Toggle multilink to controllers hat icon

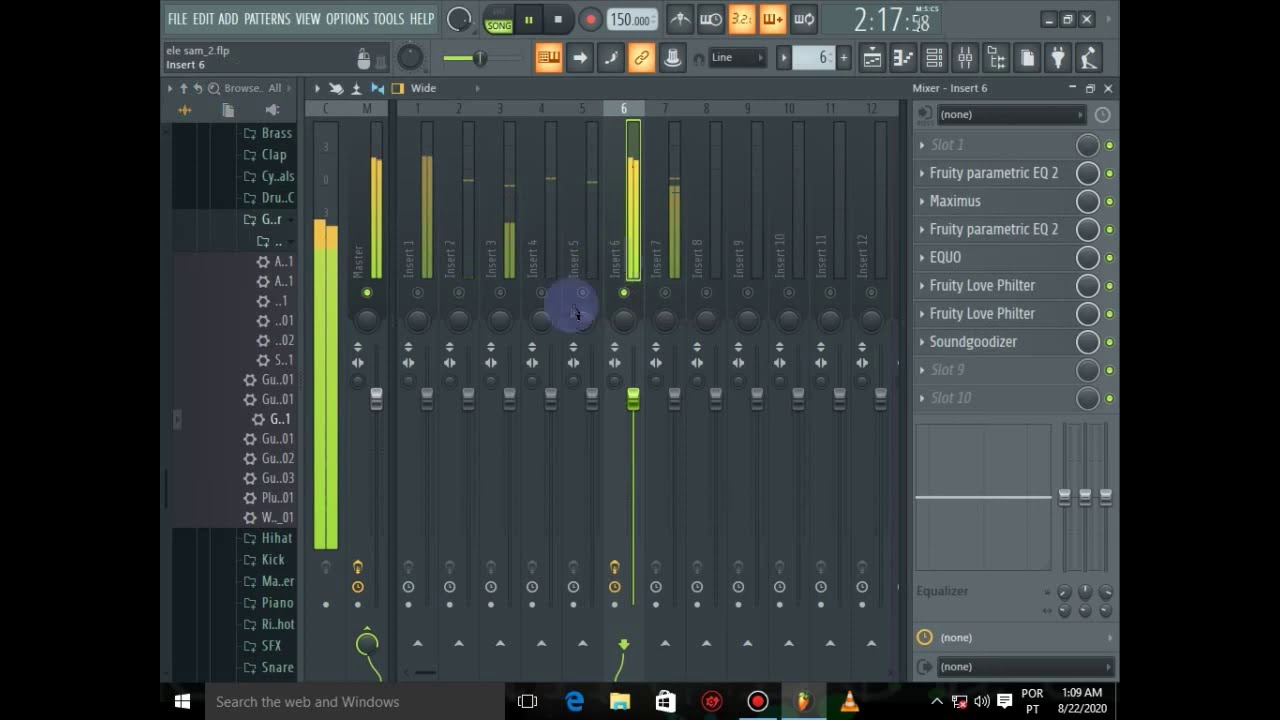click(x=673, y=58)
